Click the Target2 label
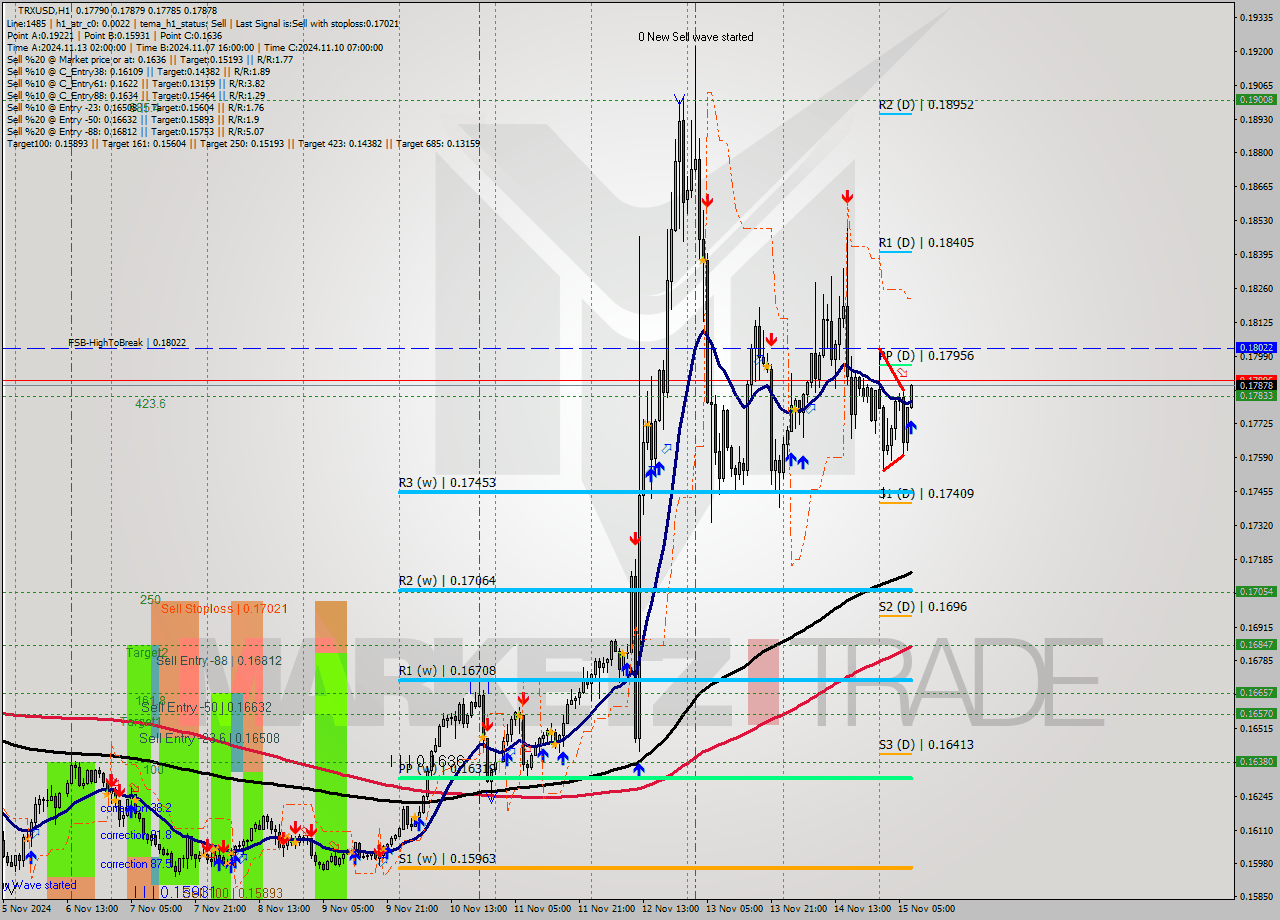Image resolution: width=1280 pixels, height=920 pixels. tap(147, 652)
